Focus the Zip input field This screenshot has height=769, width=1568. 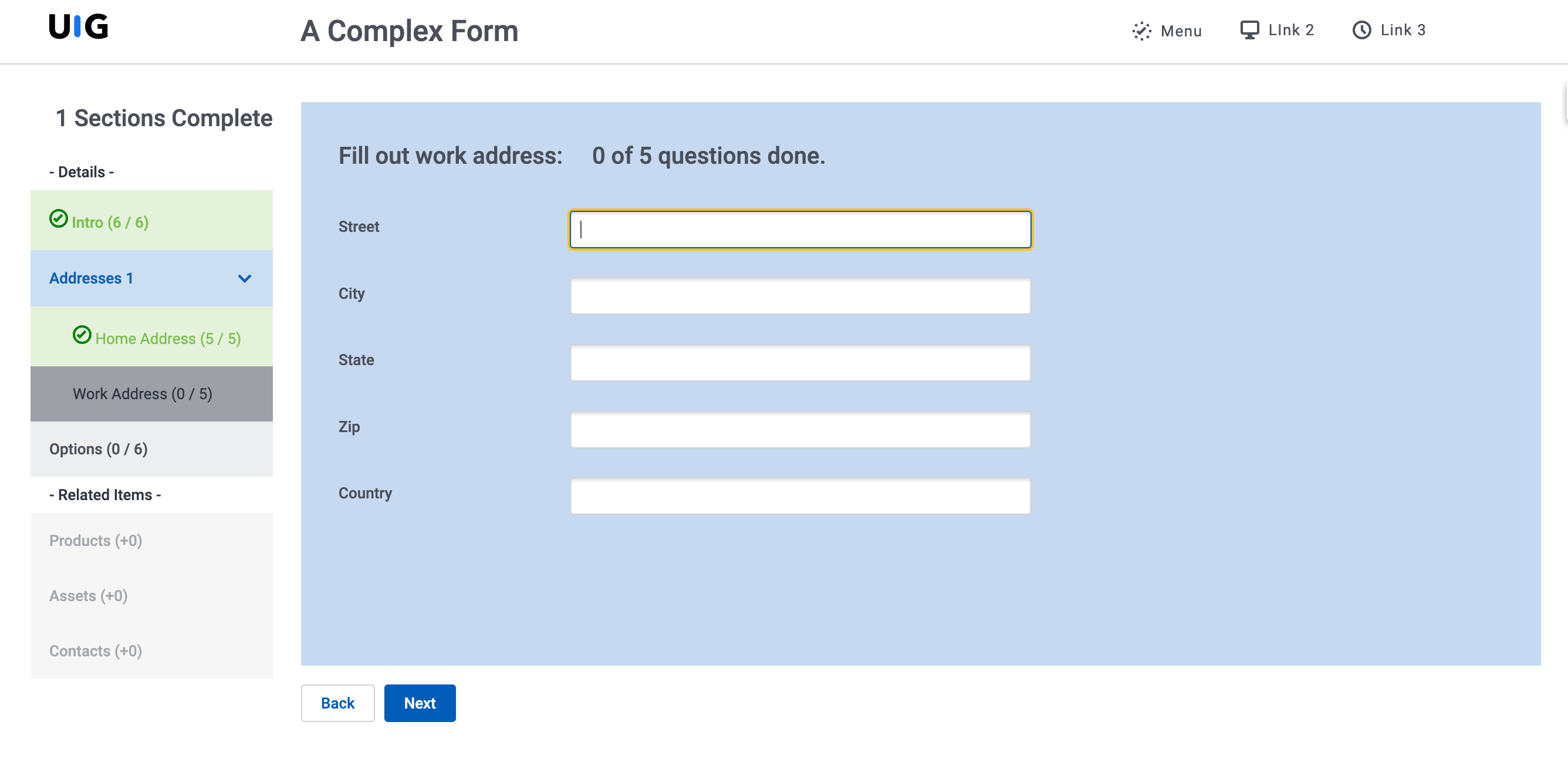(800, 430)
